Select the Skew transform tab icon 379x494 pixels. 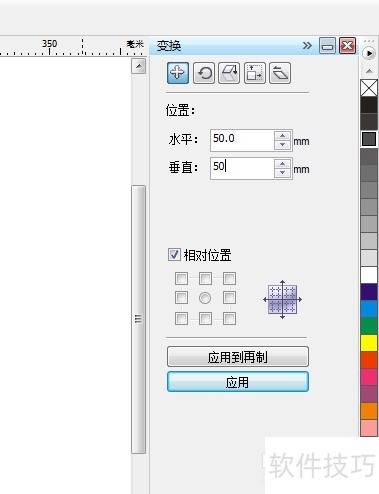[x=280, y=73]
